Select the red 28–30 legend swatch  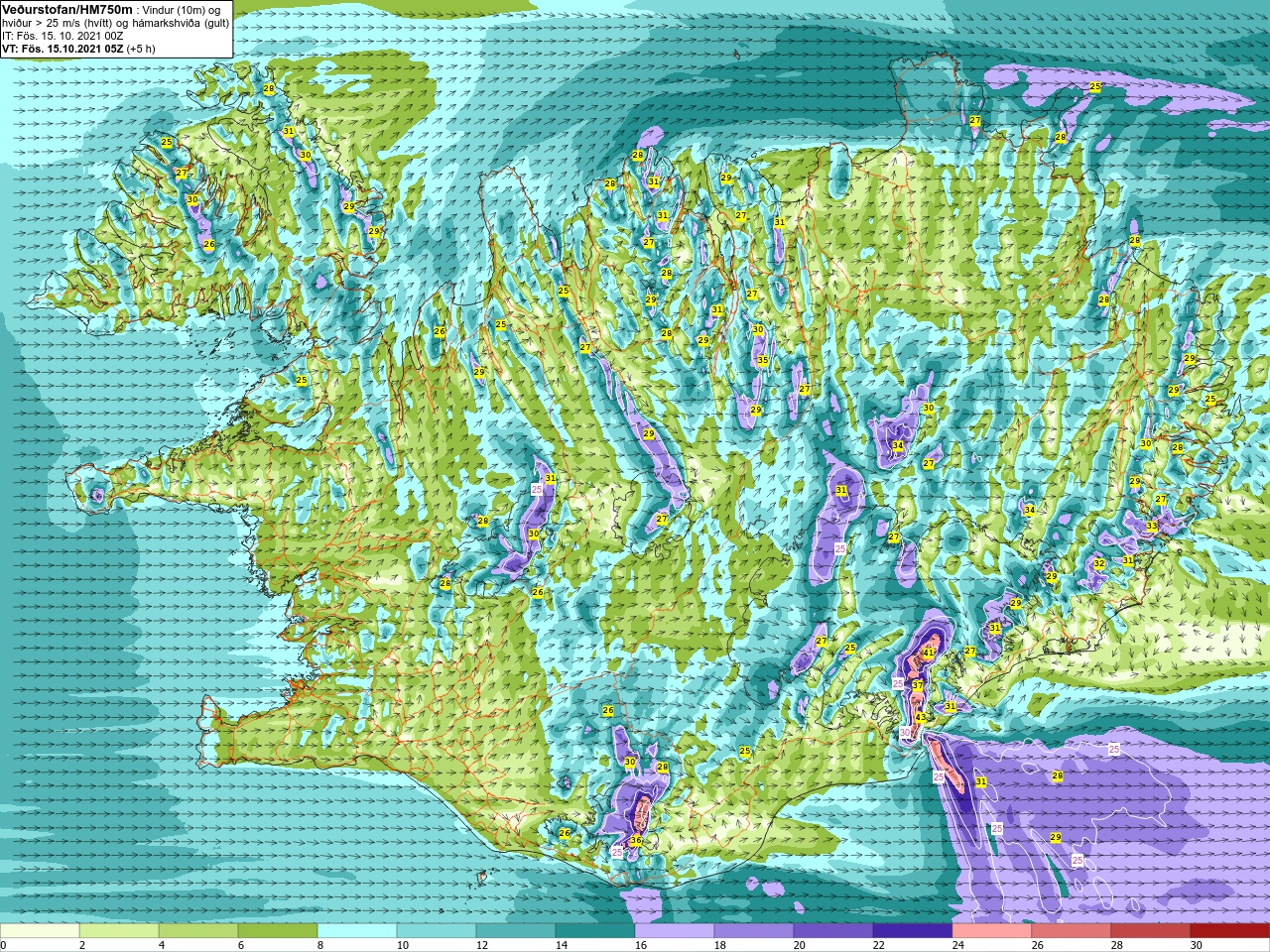(x=1151, y=931)
